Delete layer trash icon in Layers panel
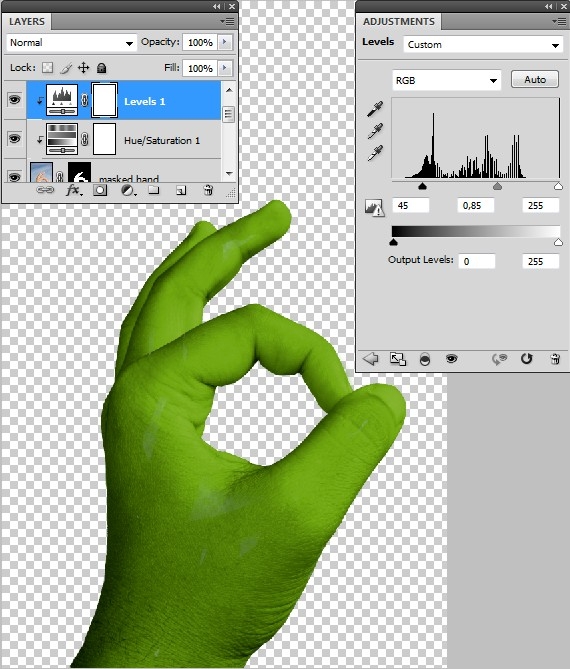 point(208,190)
